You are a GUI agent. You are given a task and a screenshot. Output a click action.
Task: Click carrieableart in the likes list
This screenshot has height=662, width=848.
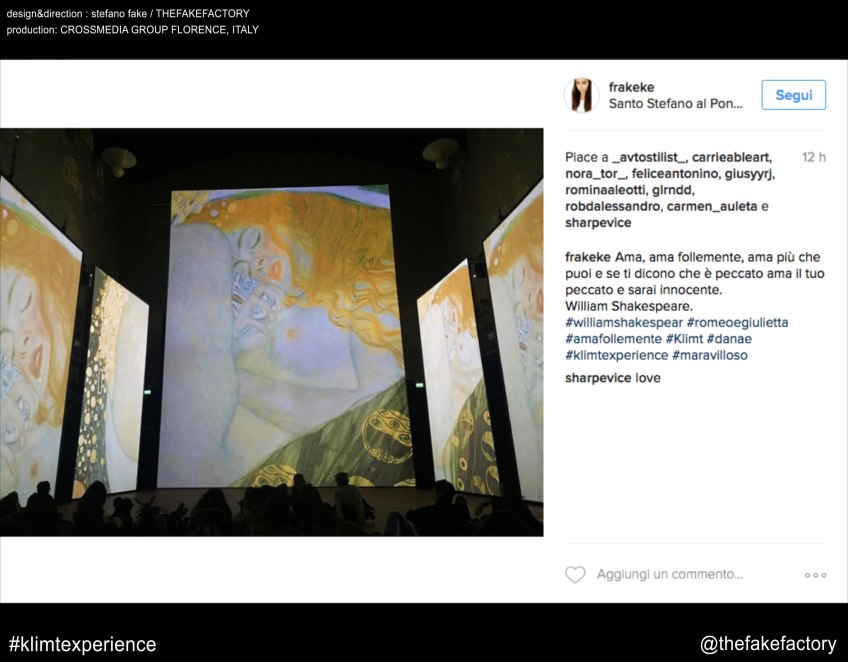coord(732,157)
